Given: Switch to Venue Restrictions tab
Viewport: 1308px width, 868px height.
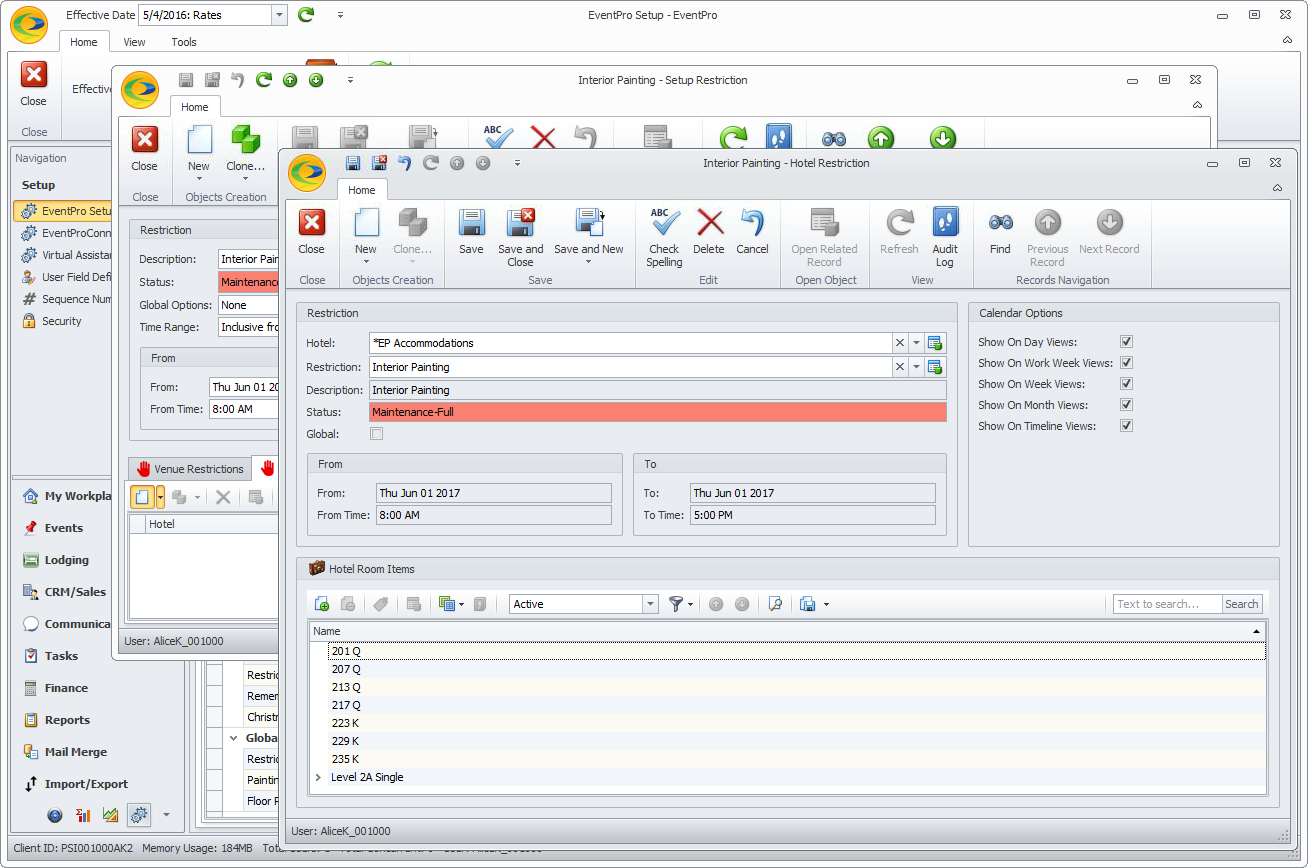Looking at the screenshot, I should tap(190, 469).
